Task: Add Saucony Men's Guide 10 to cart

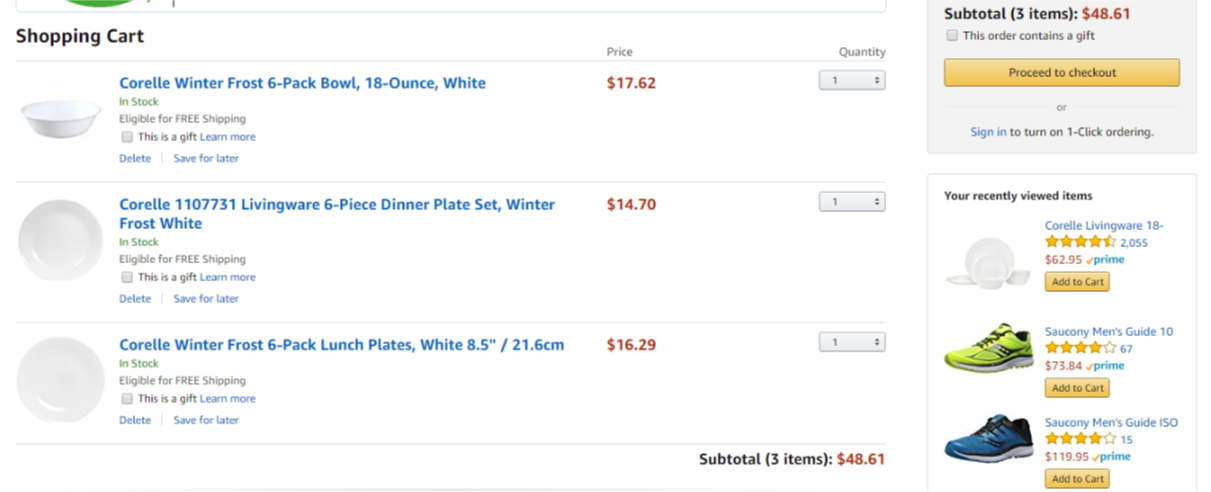Action: pyautogui.click(x=1077, y=388)
